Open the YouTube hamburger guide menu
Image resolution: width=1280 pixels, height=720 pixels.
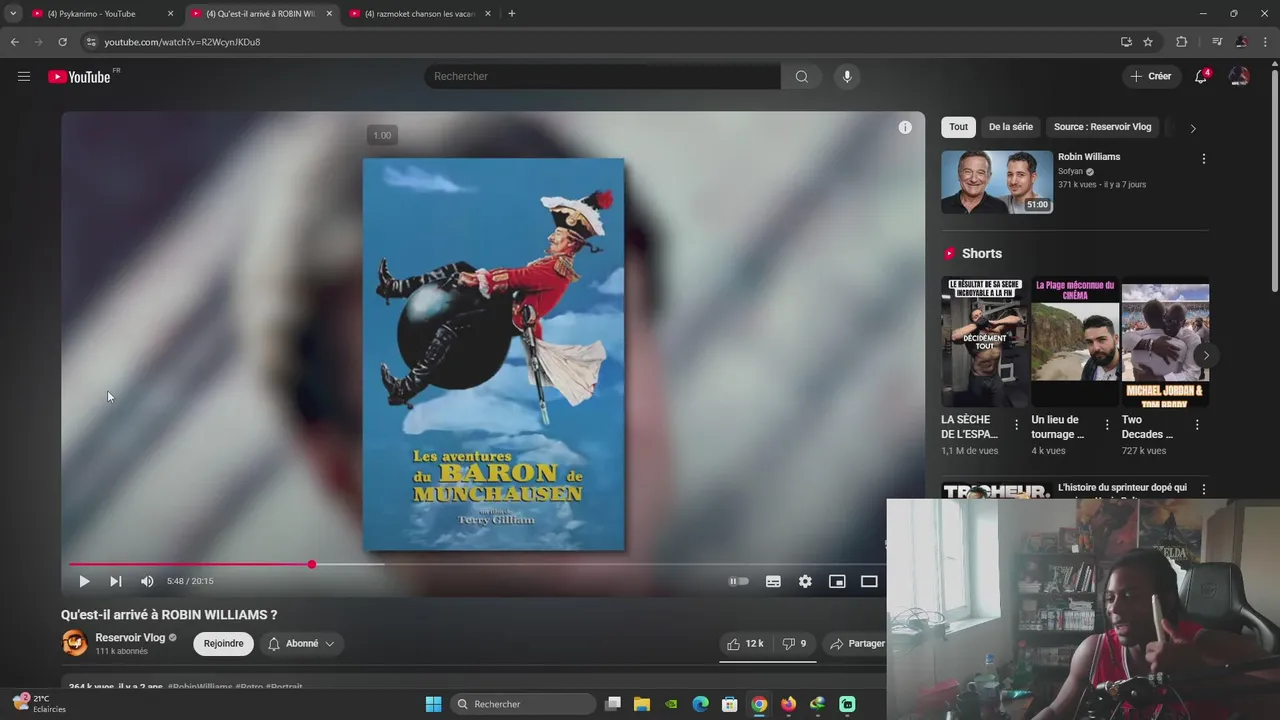pos(24,76)
